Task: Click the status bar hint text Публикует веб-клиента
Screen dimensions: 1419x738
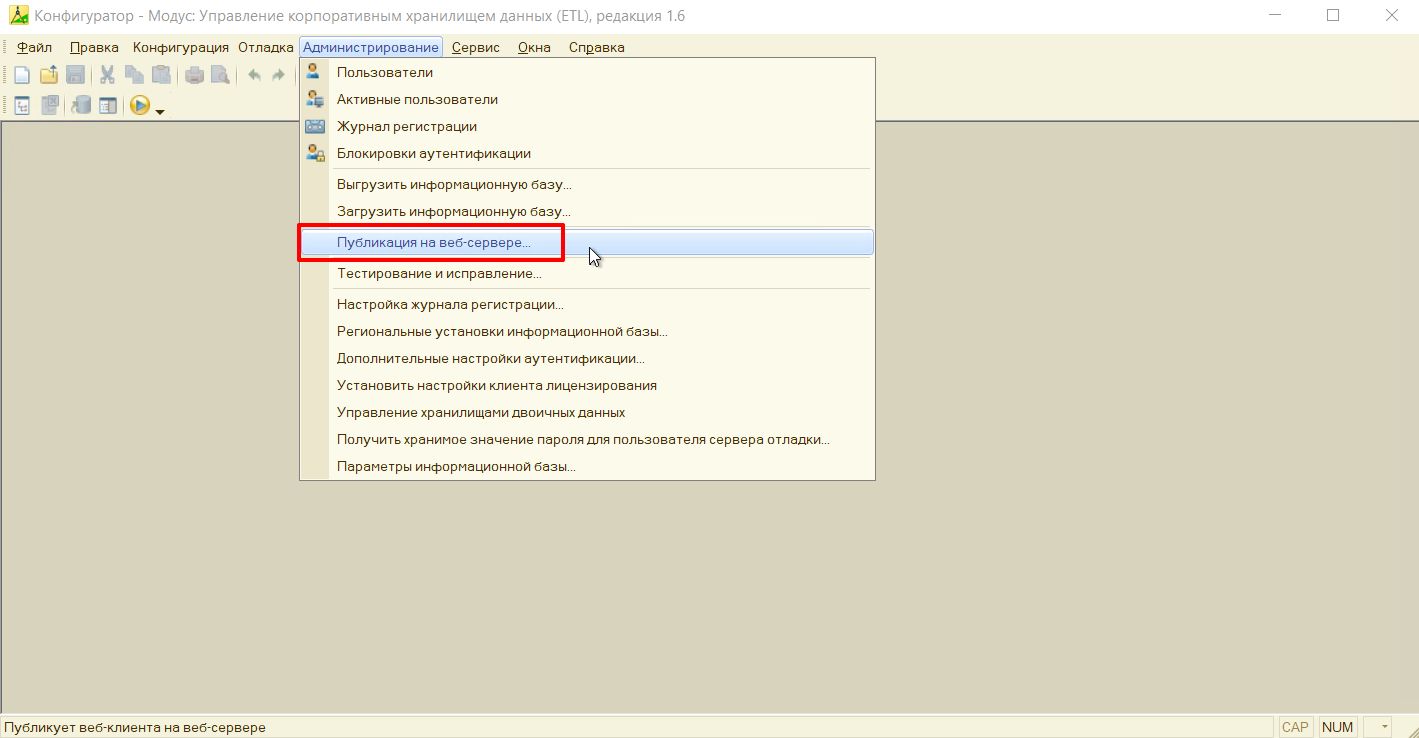Action: click(x=135, y=727)
